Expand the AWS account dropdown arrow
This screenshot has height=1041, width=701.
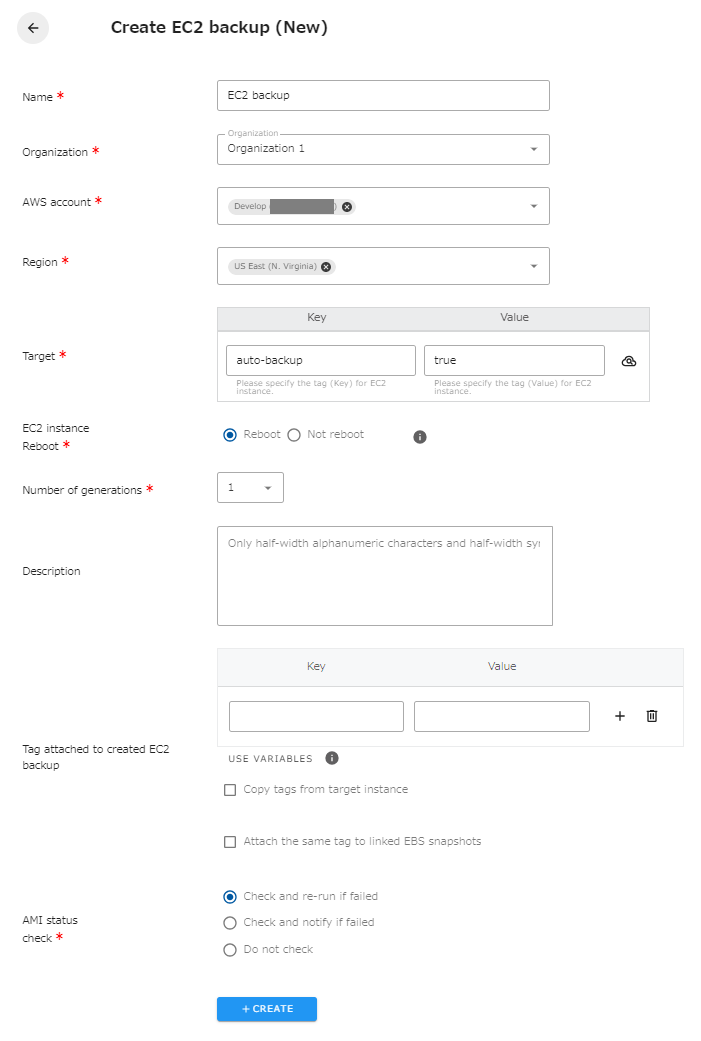tap(534, 206)
